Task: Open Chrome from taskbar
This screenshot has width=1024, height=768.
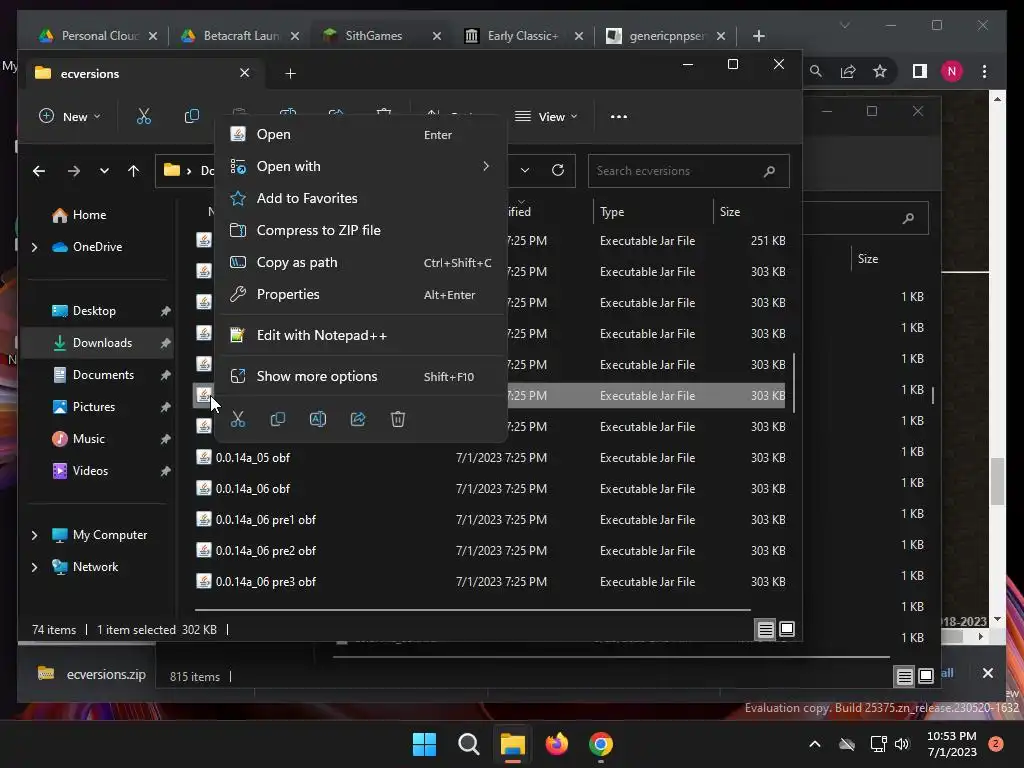Action: (x=601, y=744)
